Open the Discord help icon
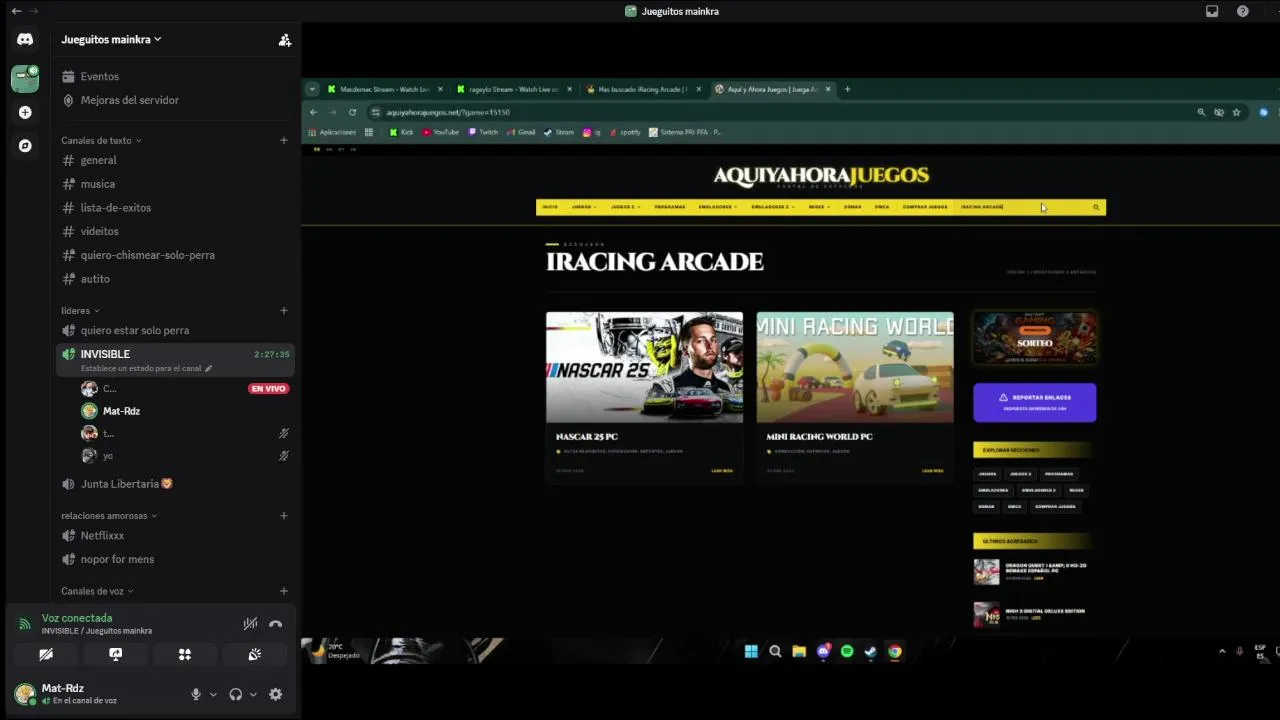 (1243, 11)
